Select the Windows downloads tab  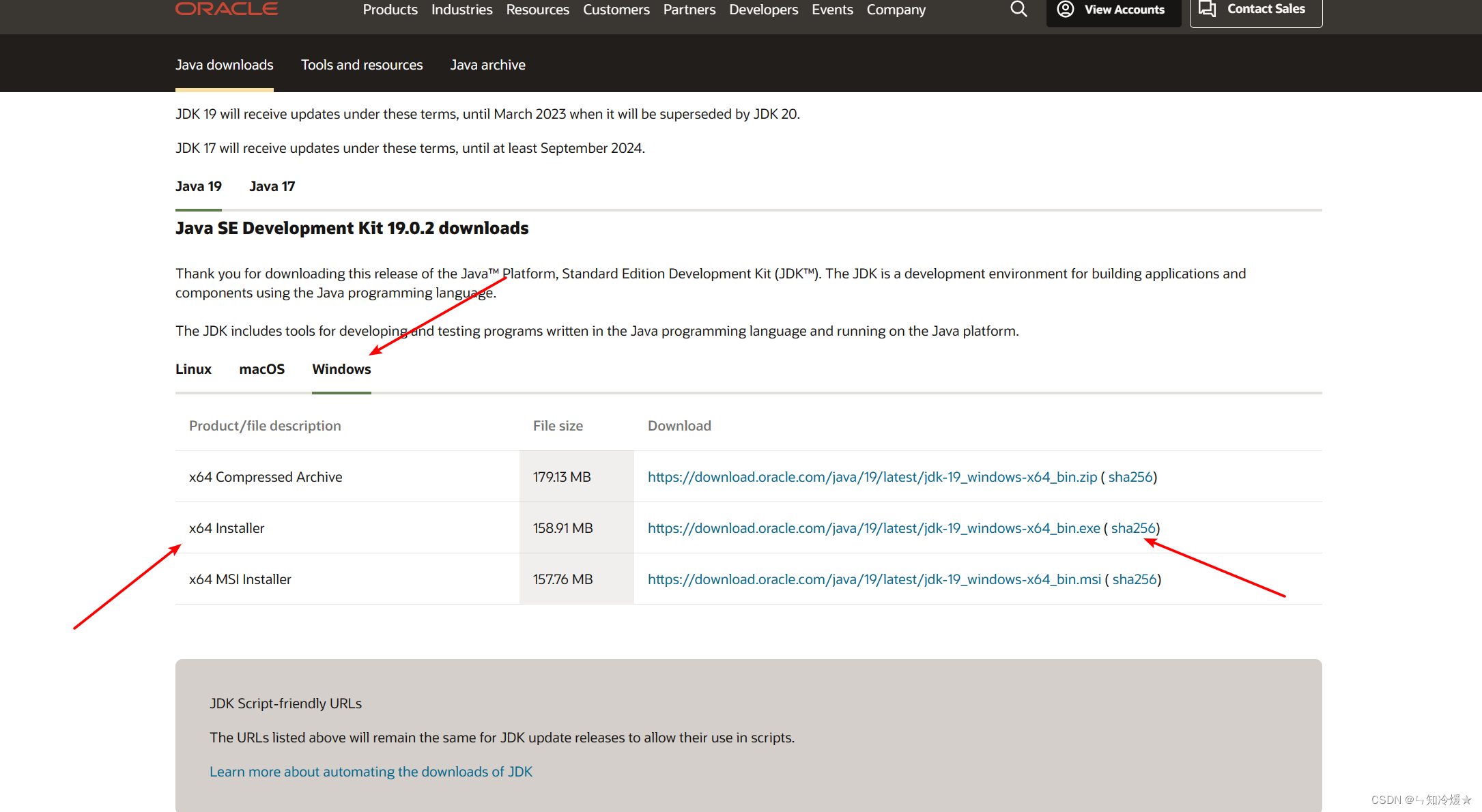[x=341, y=369]
